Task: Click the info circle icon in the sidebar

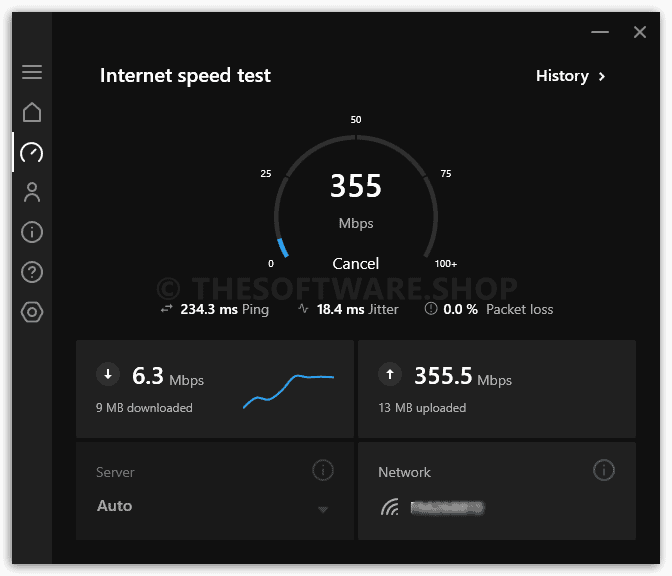Action: (32, 232)
